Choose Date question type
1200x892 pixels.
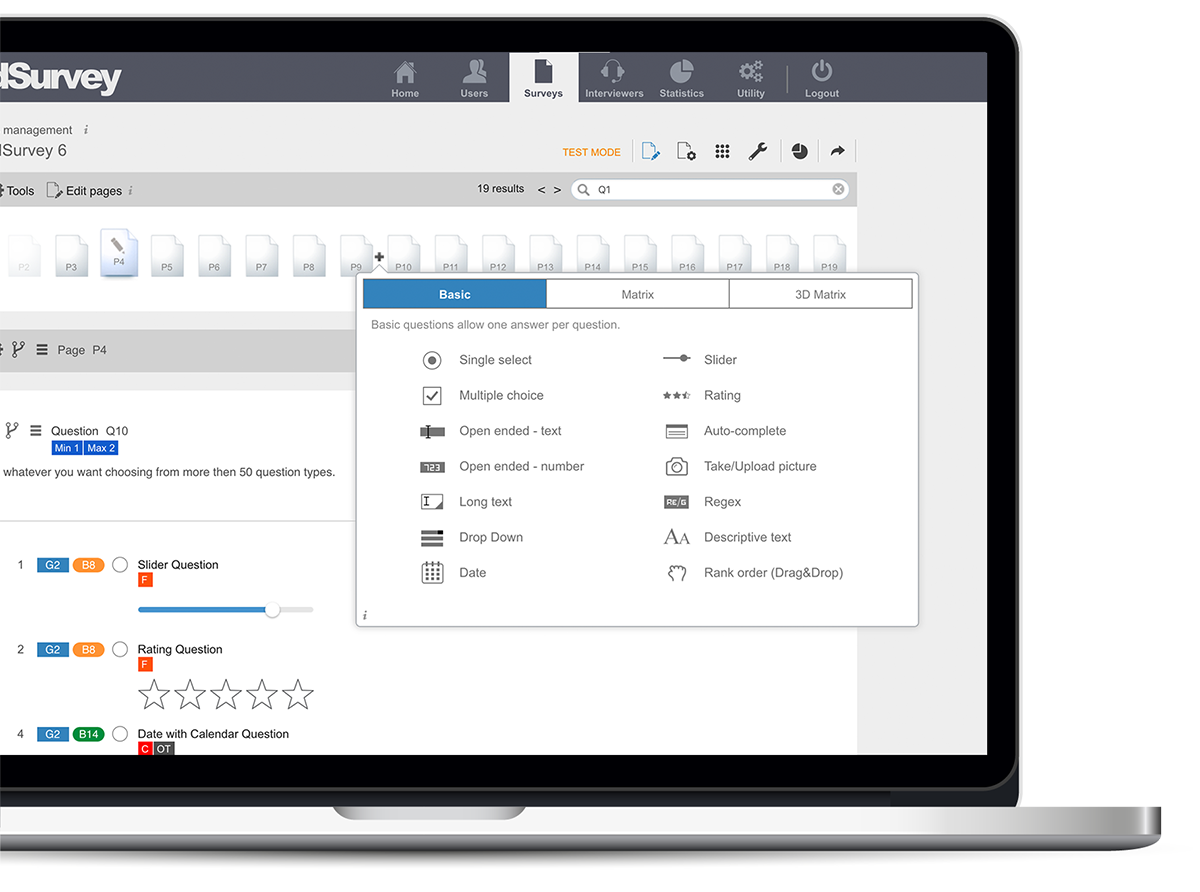click(x=453, y=573)
